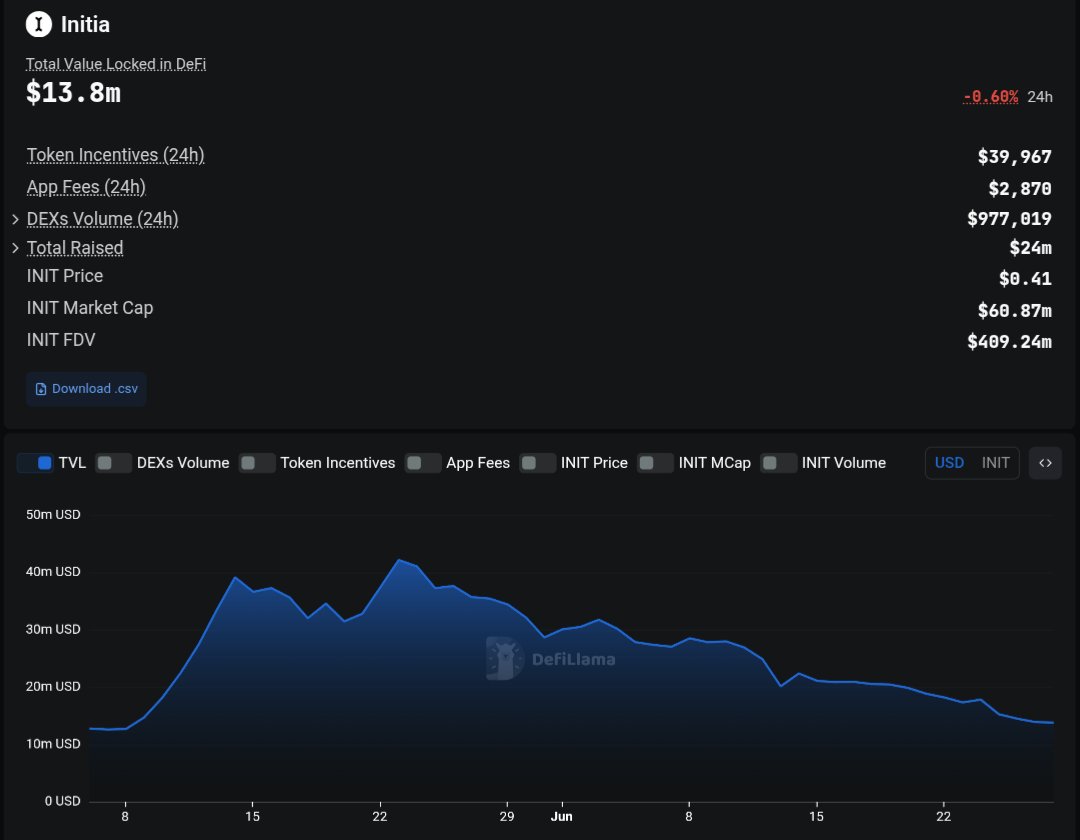The image size is (1080, 840).
Task: Enable the INIT MCap chart toggle
Action: tap(655, 463)
